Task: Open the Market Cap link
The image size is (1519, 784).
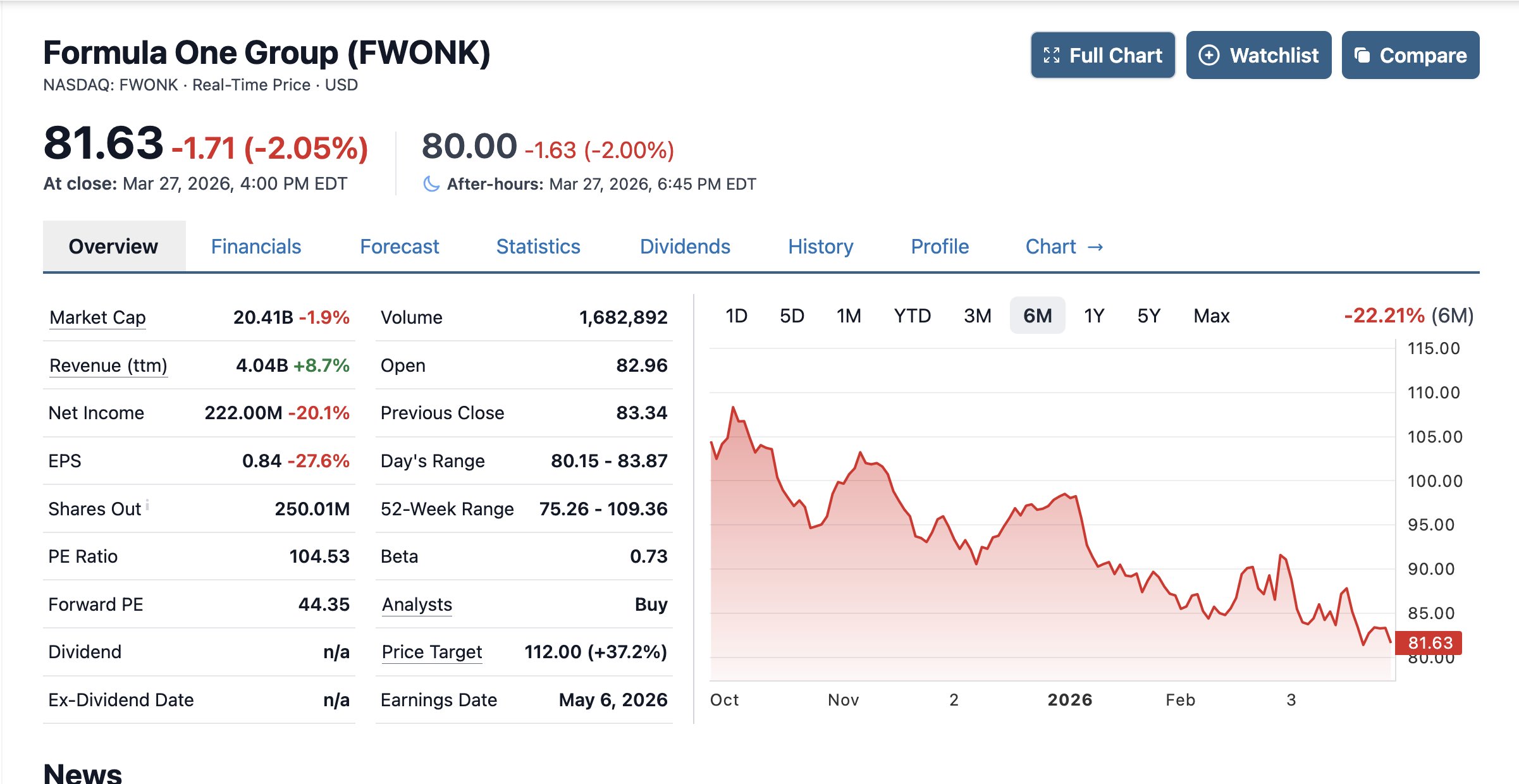Action: tap(97, 317)
